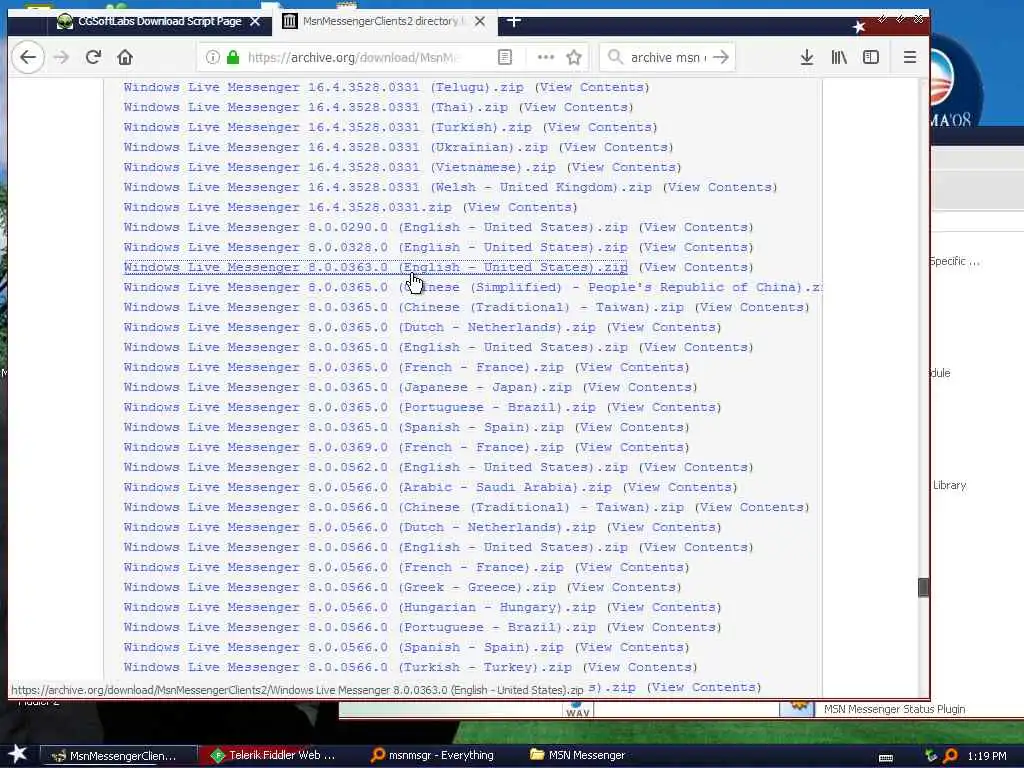Open 8.0.0562.0 English United States zip

[376, 467]
